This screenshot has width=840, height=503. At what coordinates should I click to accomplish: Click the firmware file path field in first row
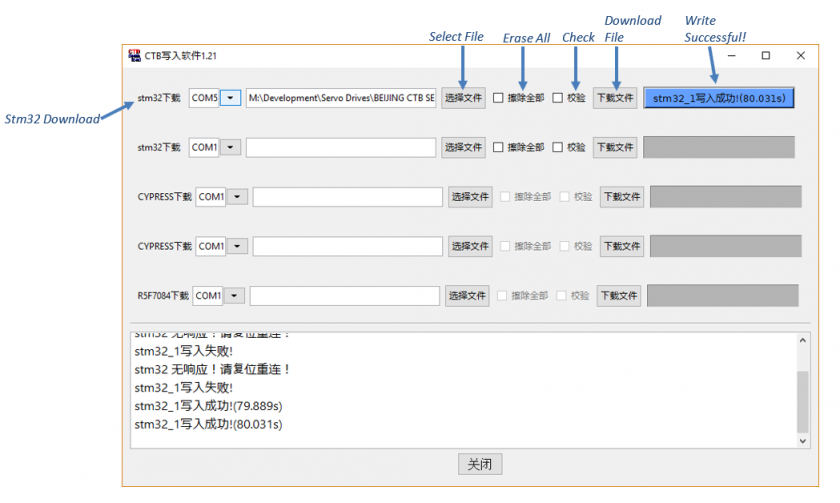[x=341, y=98]
